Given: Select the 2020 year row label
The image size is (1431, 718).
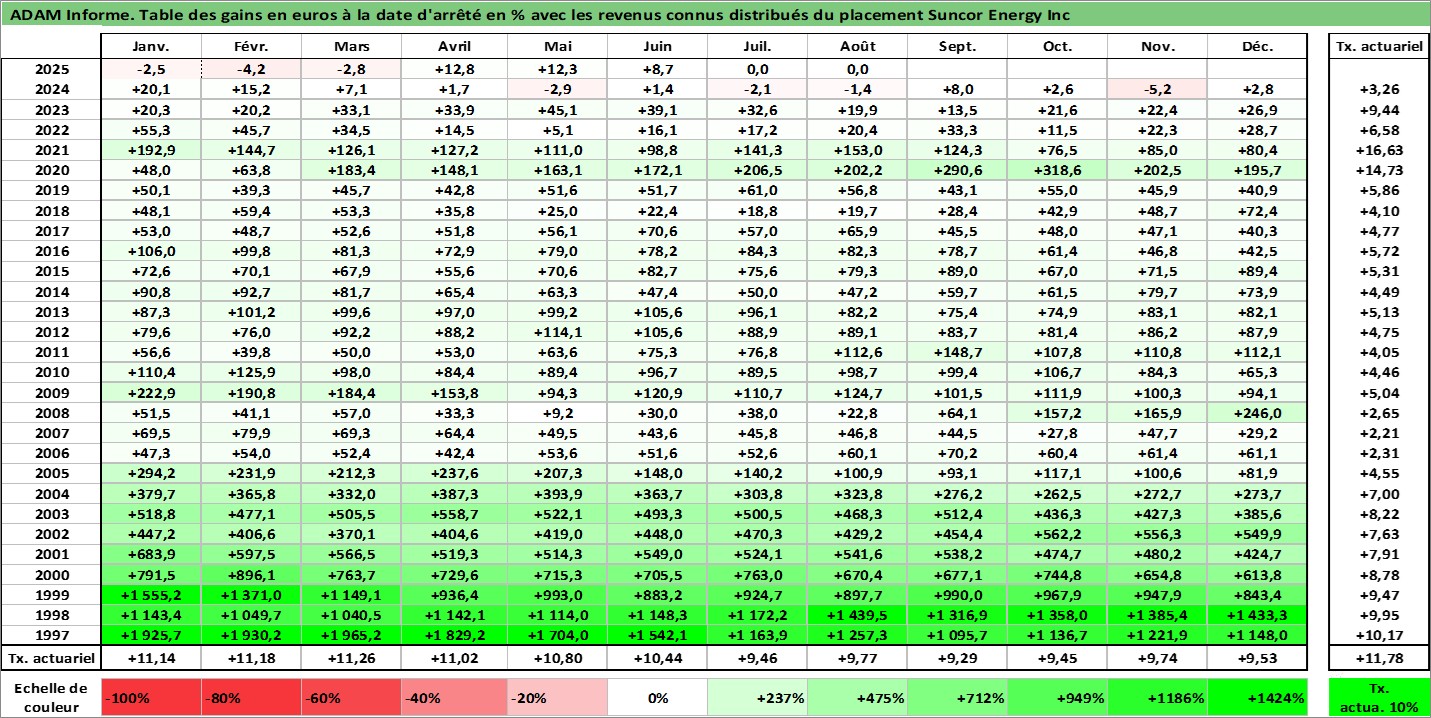Looking at the screenshot, I should point(51,170).
